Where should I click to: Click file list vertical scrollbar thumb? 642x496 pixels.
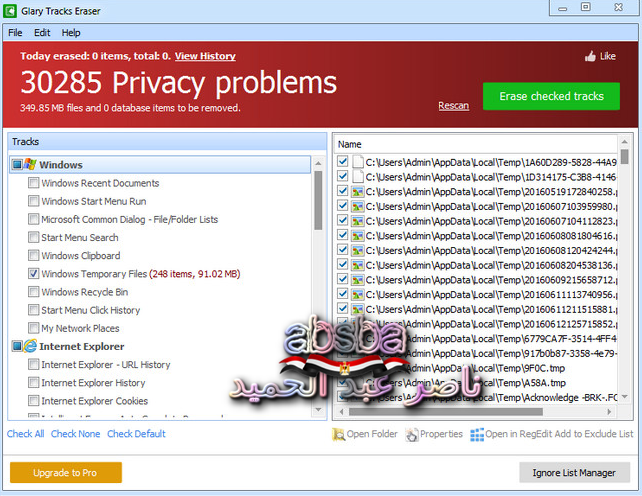[x=624, y=157]
